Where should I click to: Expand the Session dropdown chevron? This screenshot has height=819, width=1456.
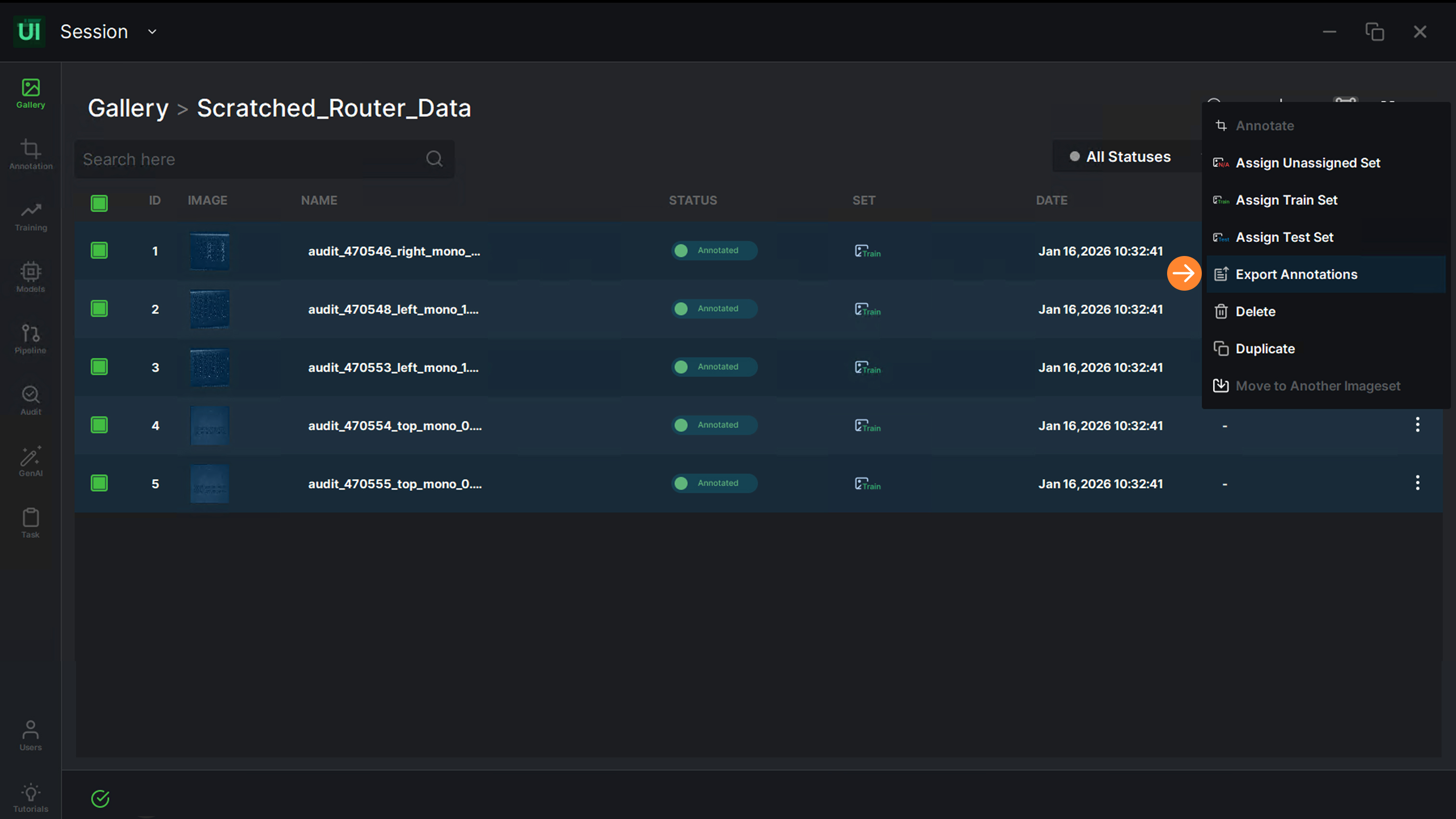152,32
